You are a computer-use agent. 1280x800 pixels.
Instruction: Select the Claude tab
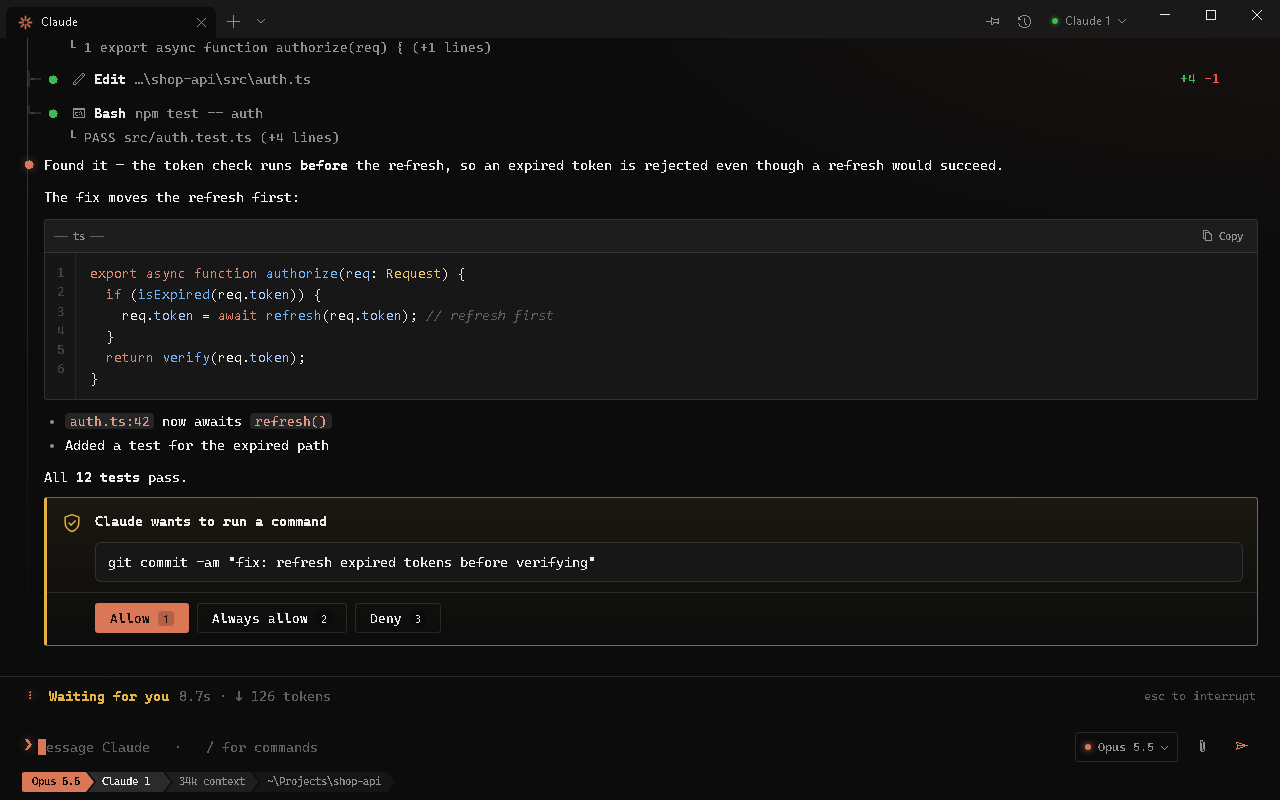pos(111,22)
